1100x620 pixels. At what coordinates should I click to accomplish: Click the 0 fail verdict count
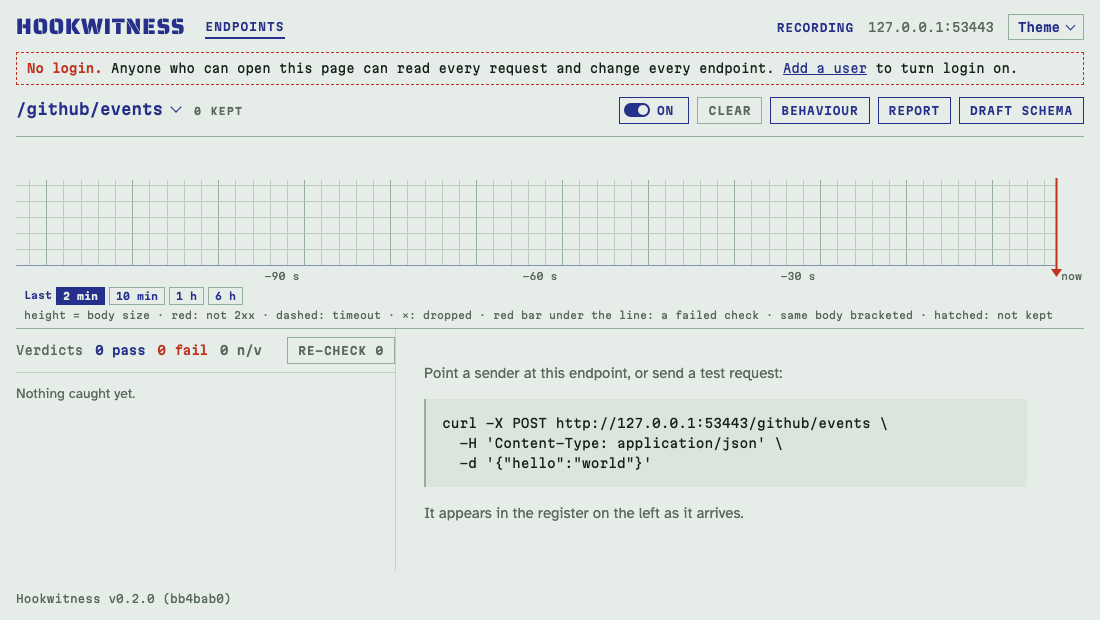pos(182,350)
